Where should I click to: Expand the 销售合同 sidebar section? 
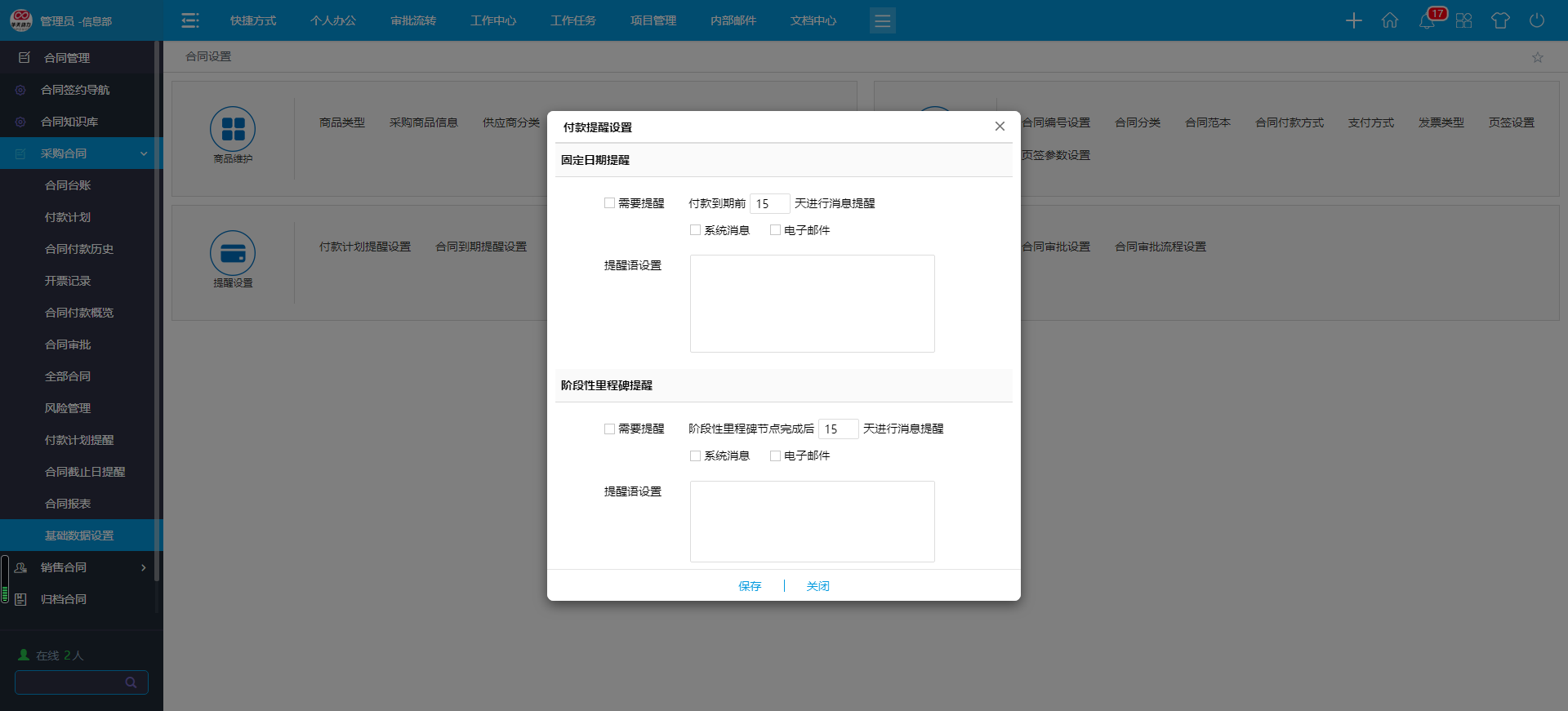click(x=144, y=567)
